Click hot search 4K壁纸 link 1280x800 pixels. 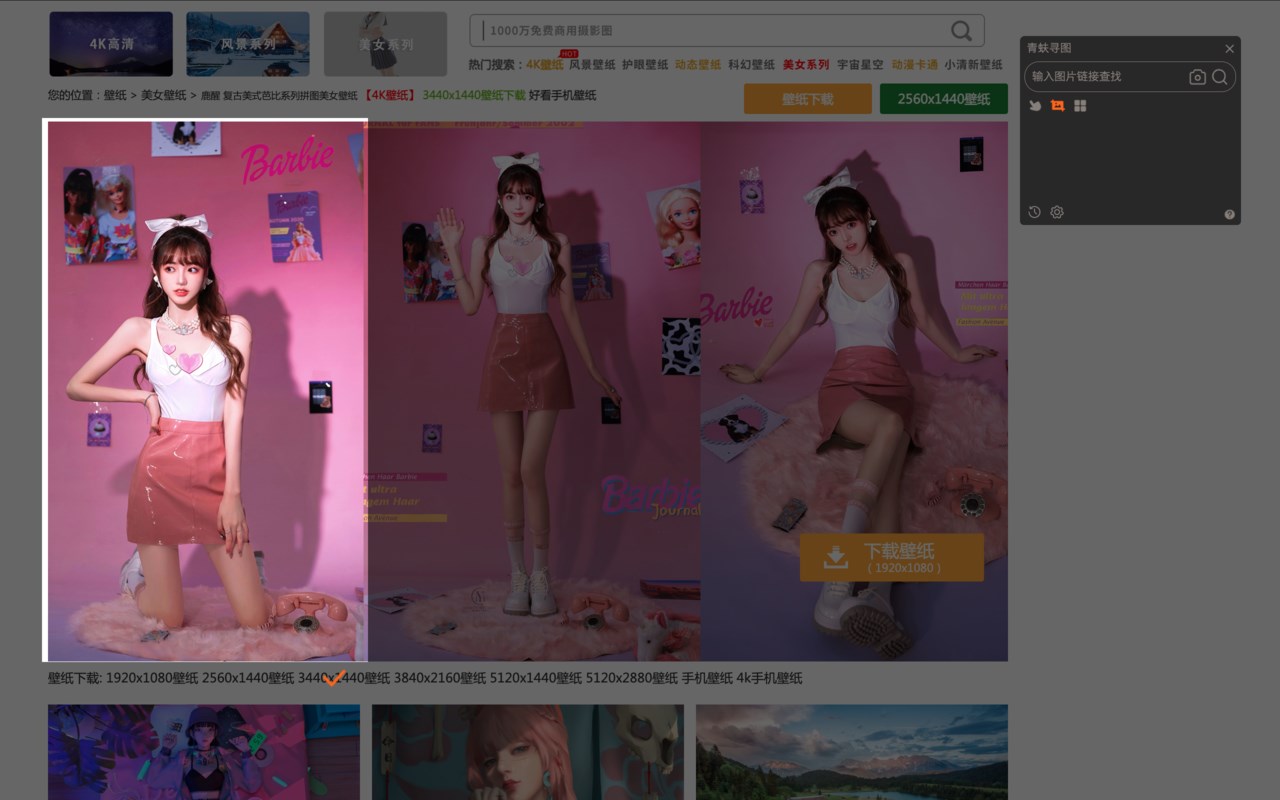click(x=545, y=64)
